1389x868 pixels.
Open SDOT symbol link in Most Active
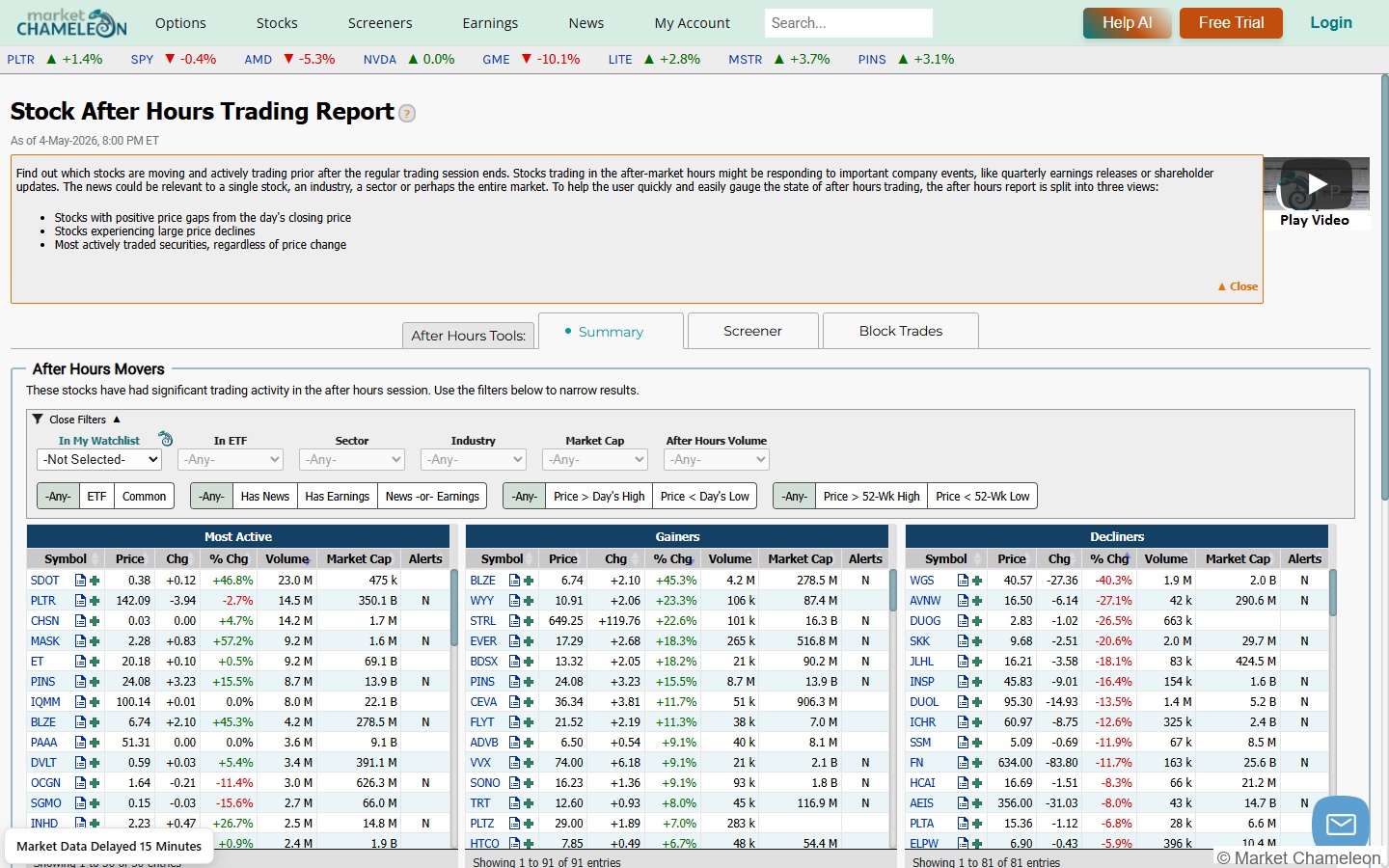click(44, 581)
